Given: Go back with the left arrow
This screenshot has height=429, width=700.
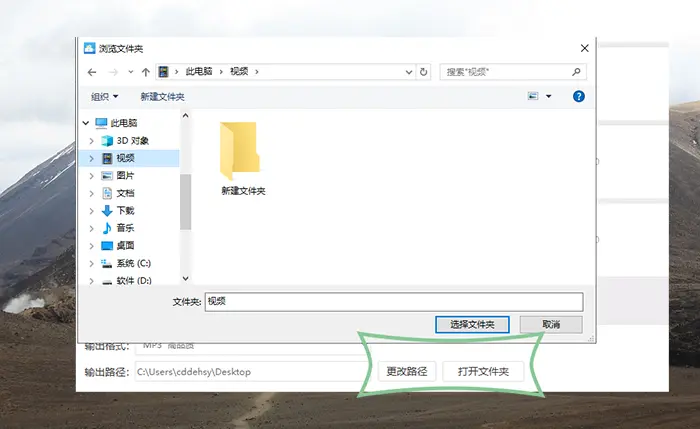Looking at the screenshot, I should tap(92, 72).
